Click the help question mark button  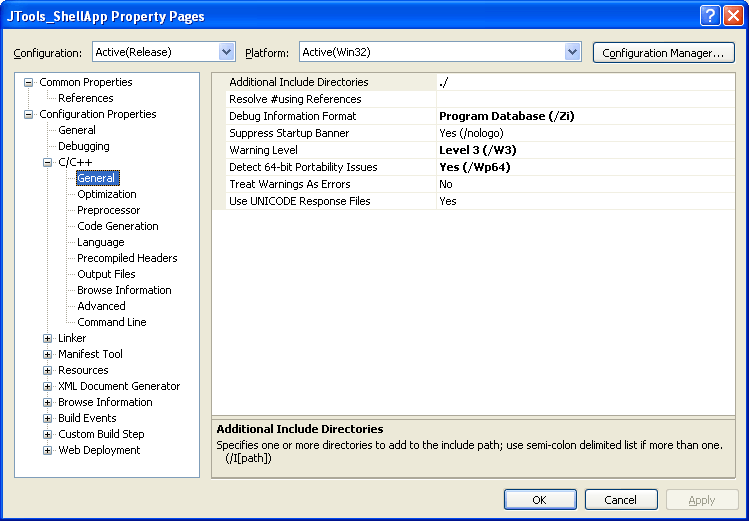[710, 16]
